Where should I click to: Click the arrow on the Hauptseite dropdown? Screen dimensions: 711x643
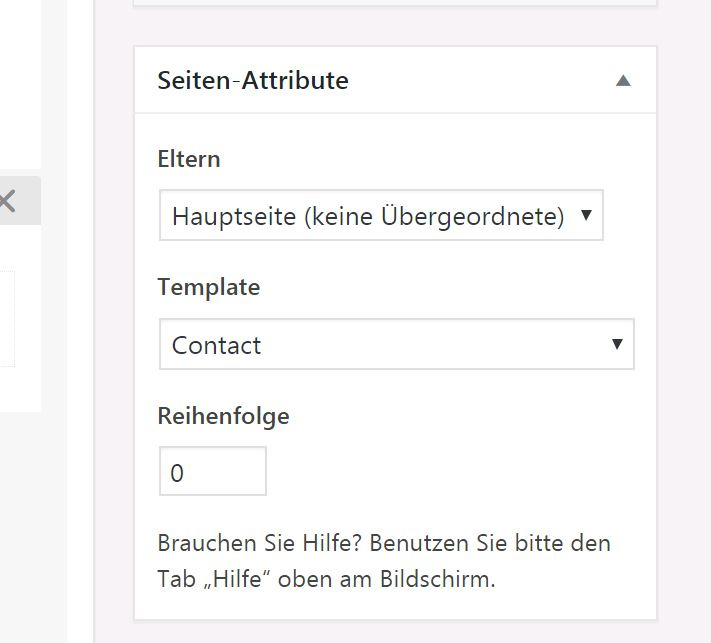pos(586,214)
